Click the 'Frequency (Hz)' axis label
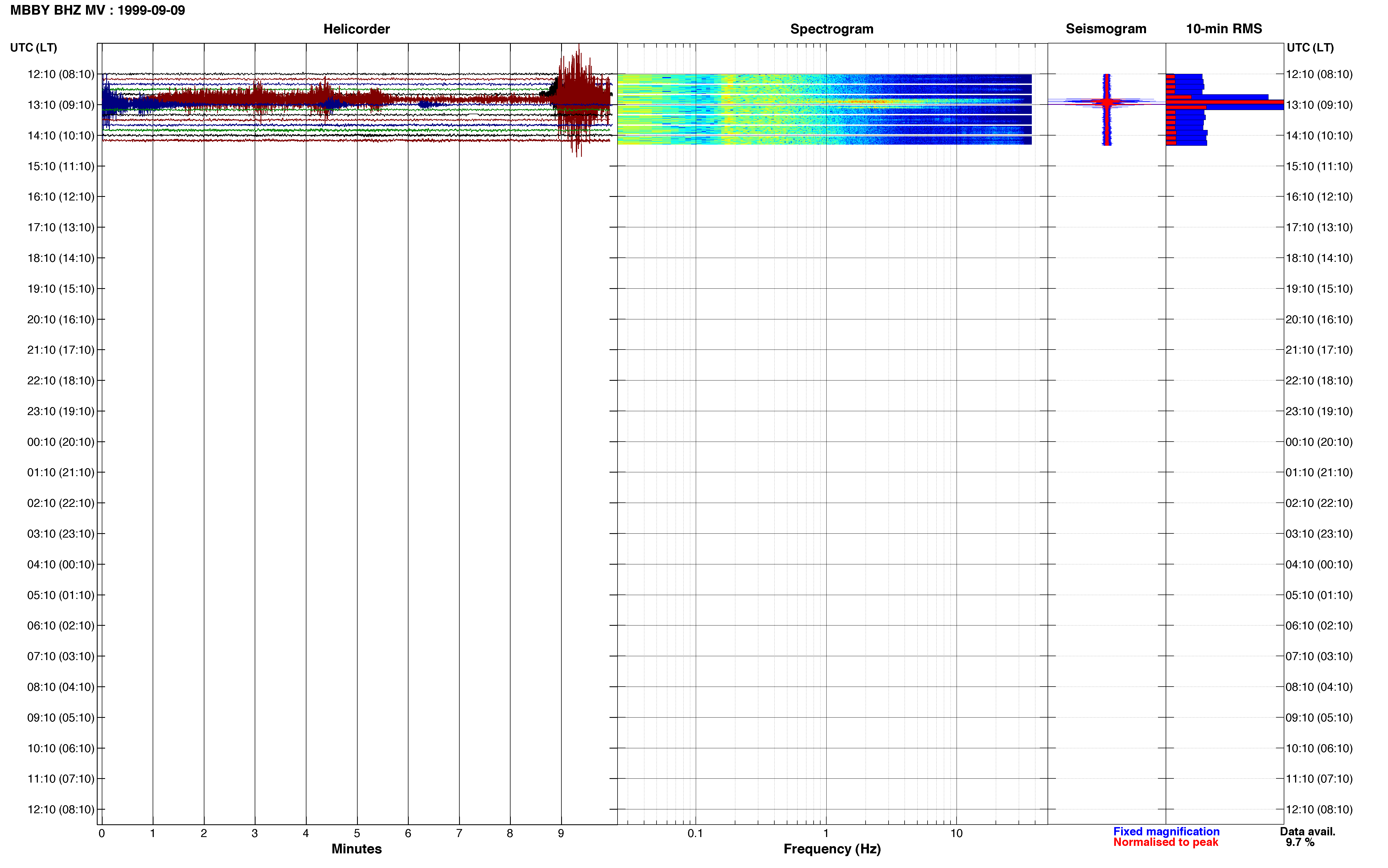This screenshot has height=868, width=1388. (x=832, y=848)
